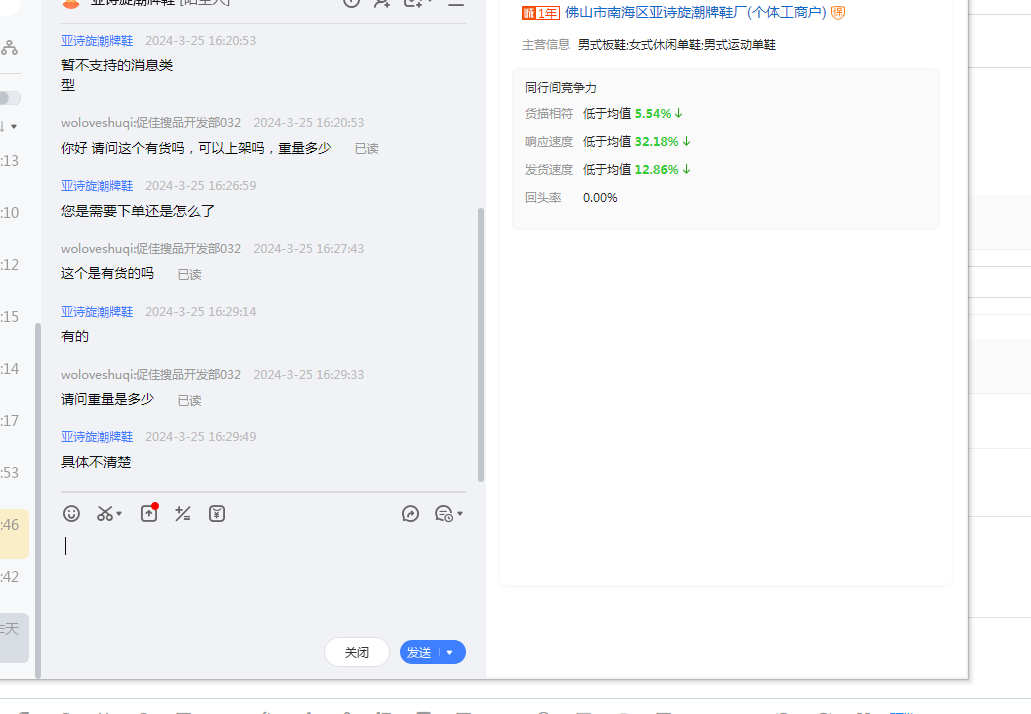Toggle the switch at left sidebar top

9,98
